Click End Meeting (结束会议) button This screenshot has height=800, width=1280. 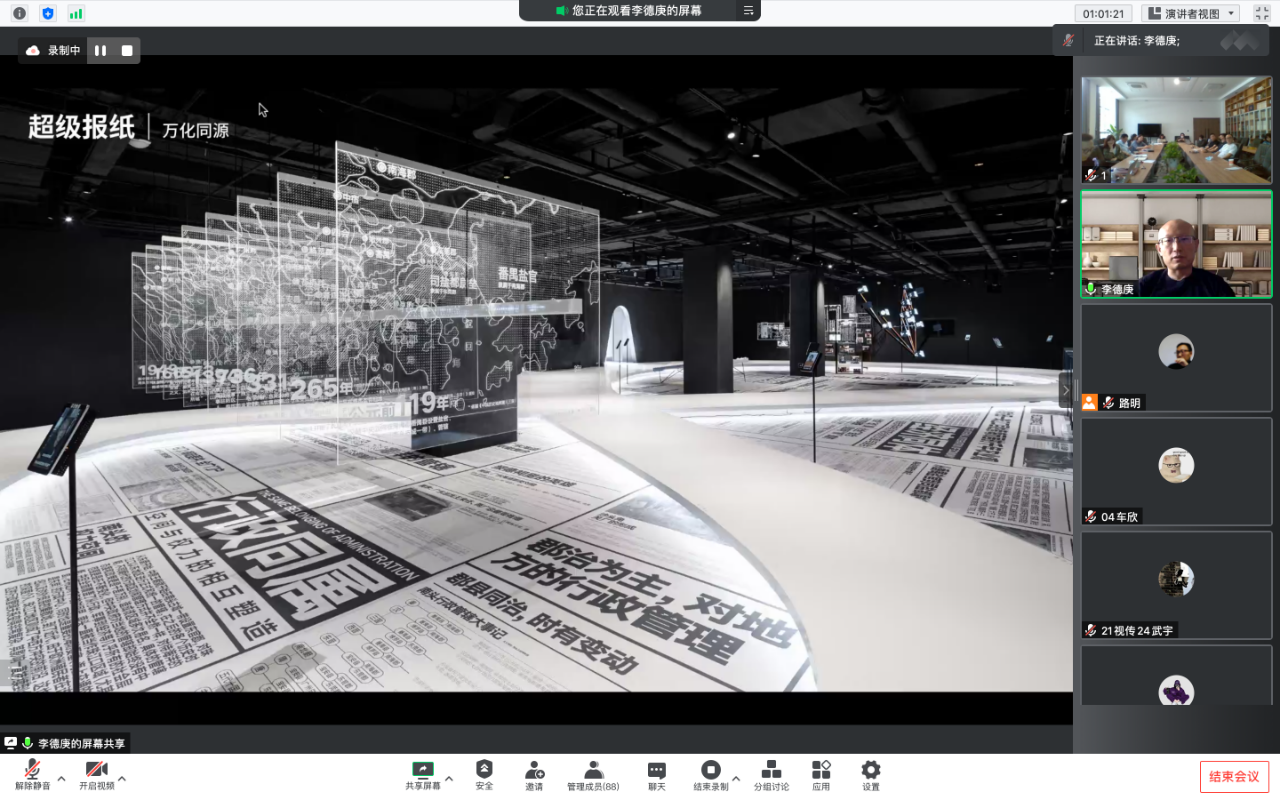pyautogui.click(x=1234, y=776)
